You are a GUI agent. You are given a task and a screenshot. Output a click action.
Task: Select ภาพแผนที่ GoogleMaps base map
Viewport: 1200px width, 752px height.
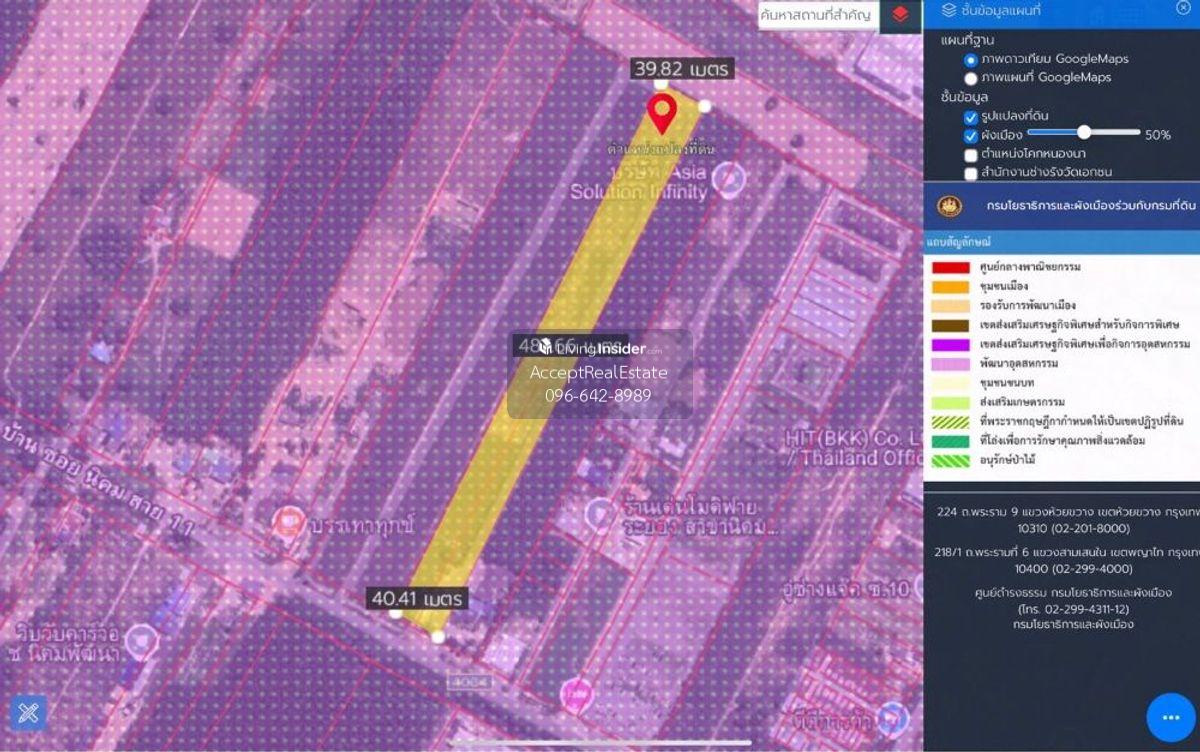[x=970, y=78]
